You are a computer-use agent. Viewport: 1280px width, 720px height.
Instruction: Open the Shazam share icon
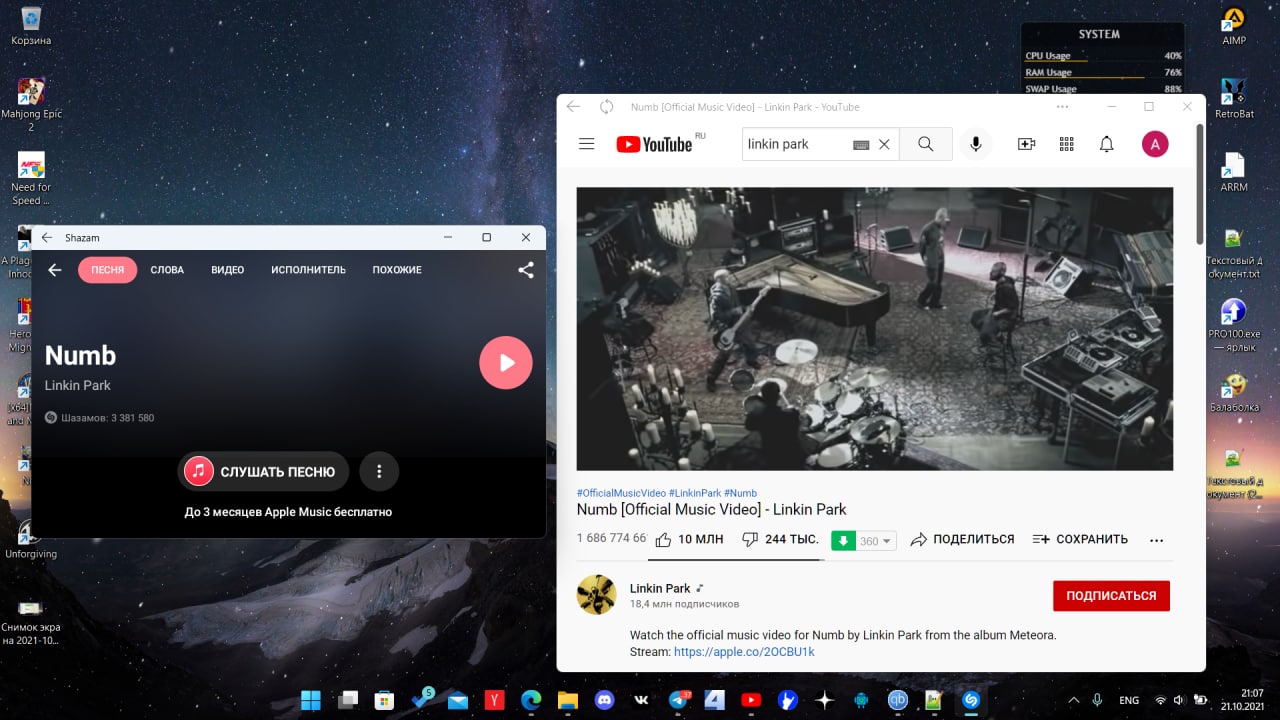point(525,270)
